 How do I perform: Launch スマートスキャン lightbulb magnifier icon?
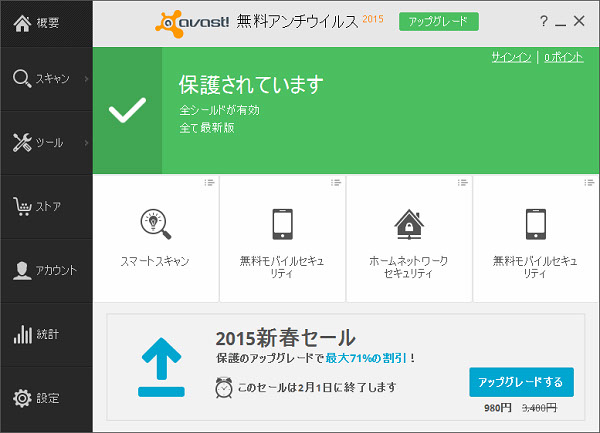coord(156,224)
